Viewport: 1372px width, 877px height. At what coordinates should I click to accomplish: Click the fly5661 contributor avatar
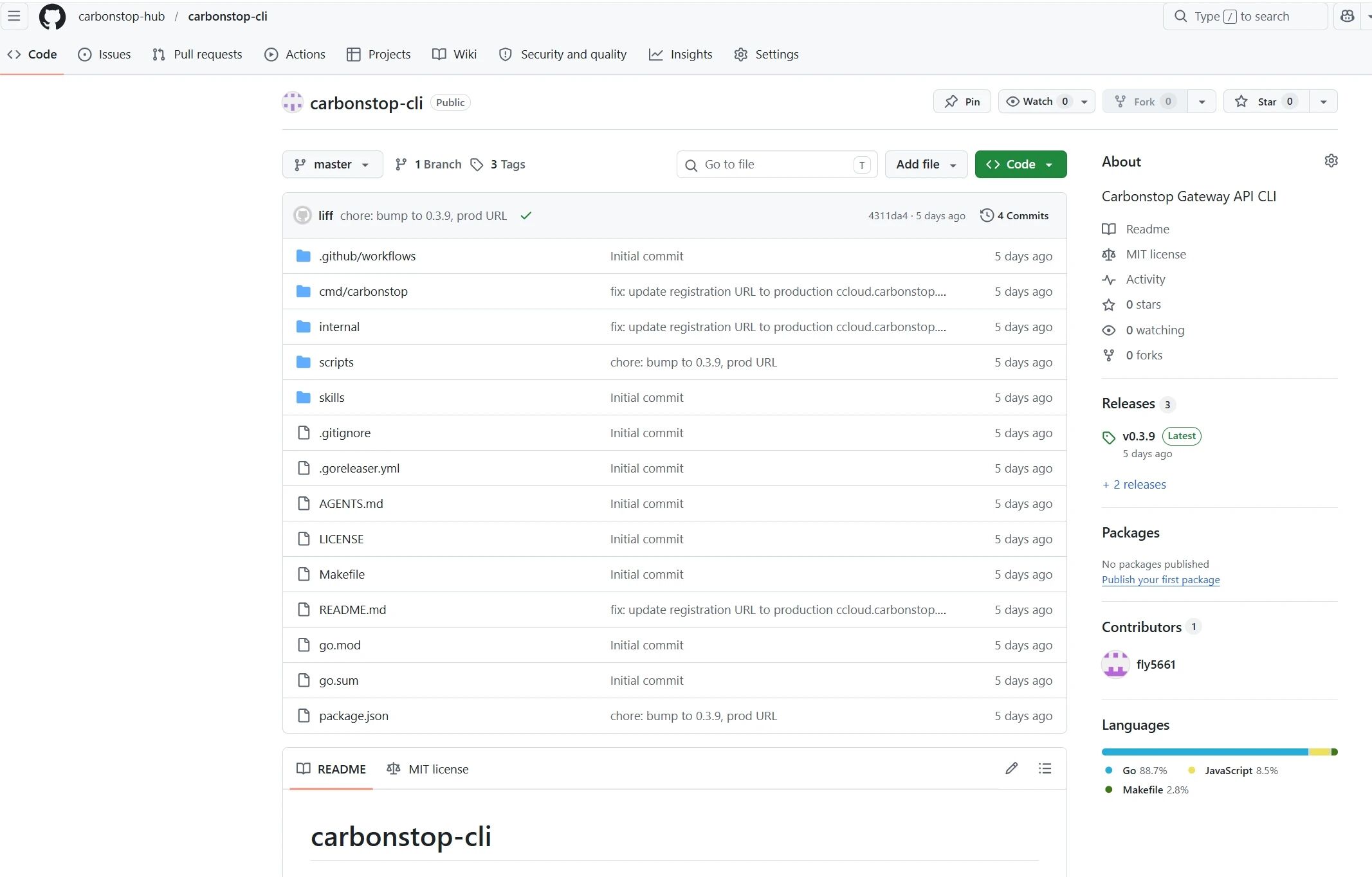click(1115, 664)
